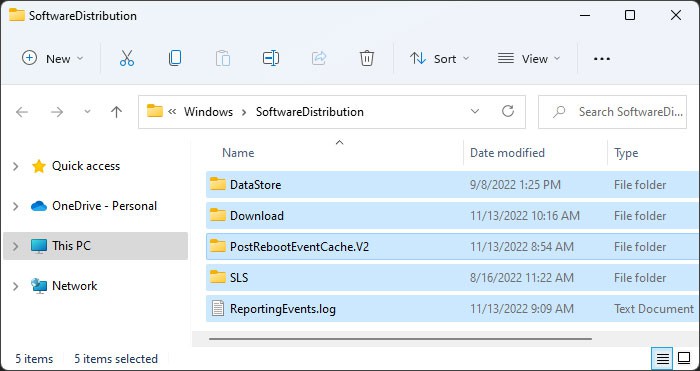Screen dimensions: 700x371
Task: Switch to details view layout icon
Action: (x=663, y=358)
